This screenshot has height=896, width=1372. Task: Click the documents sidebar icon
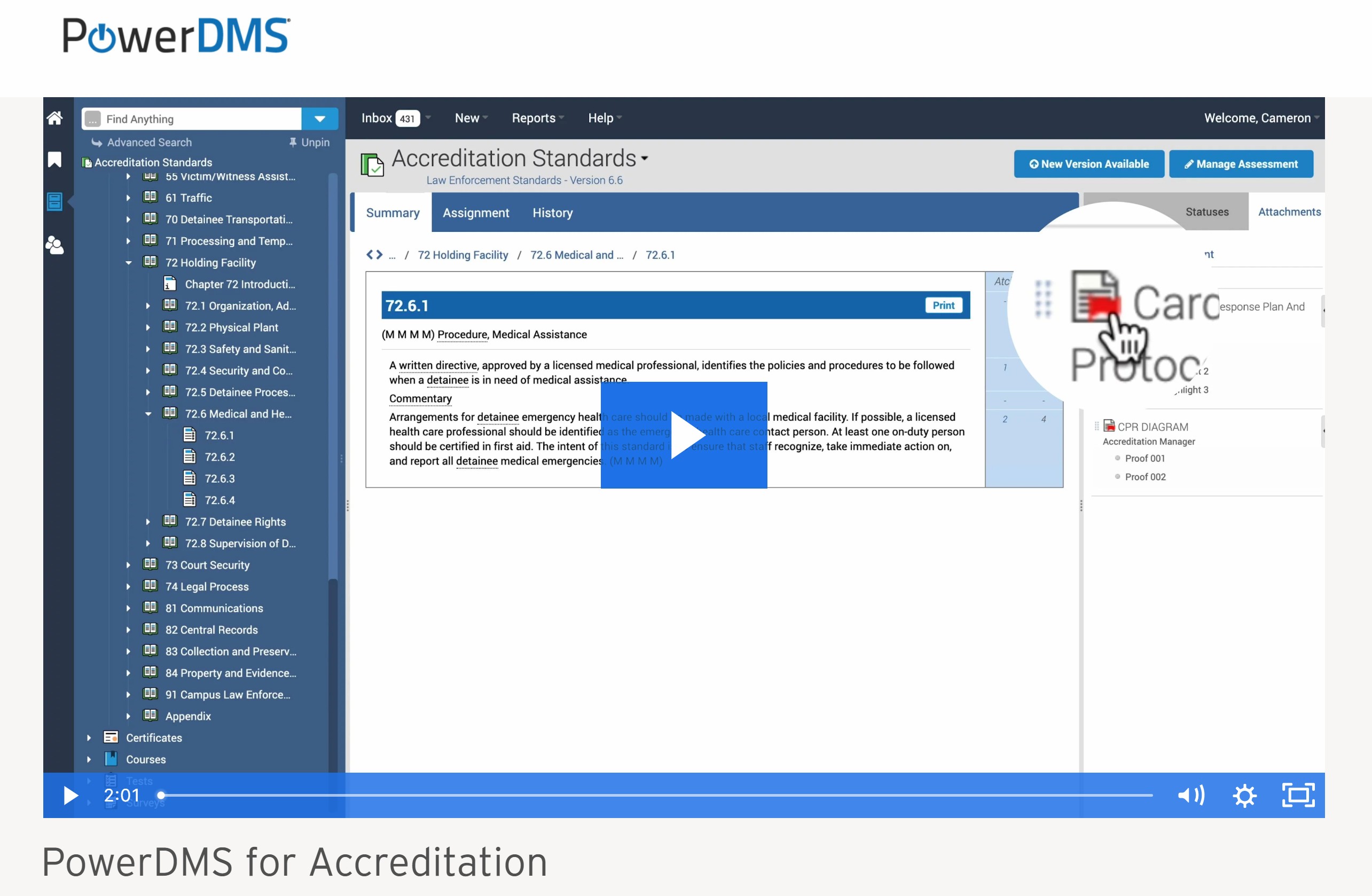[55, 202]
